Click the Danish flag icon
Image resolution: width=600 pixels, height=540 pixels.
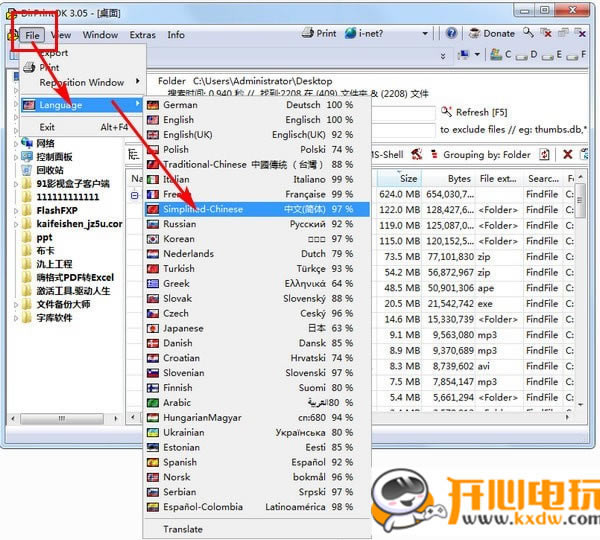pos(153,343)
